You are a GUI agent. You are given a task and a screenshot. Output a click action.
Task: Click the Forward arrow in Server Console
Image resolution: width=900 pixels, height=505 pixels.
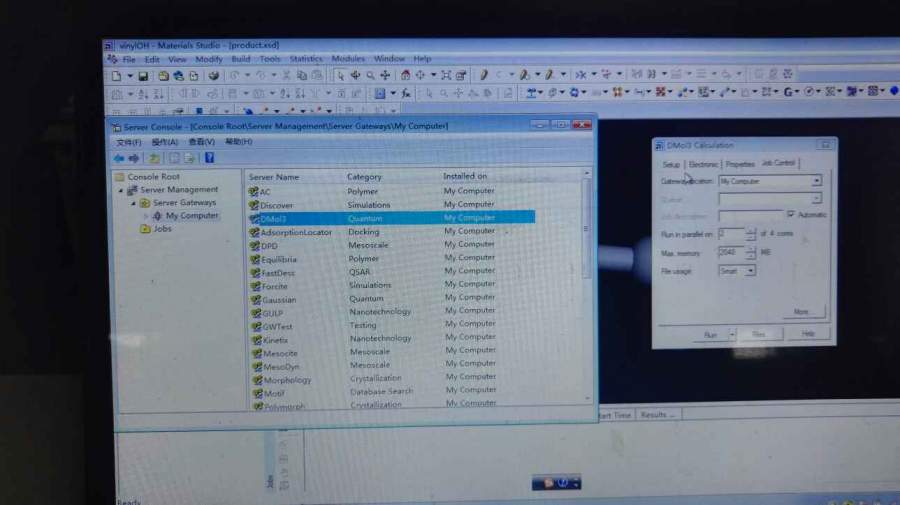(134, 158)
